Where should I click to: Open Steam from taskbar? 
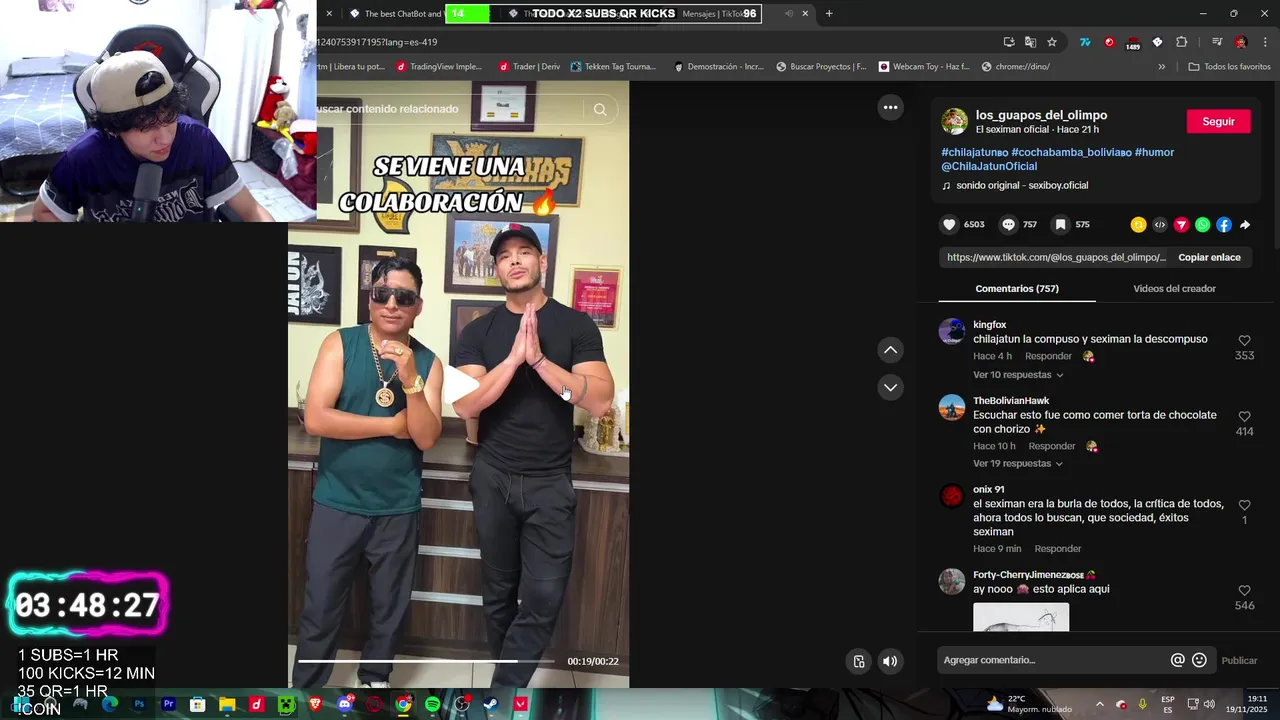pos(491,704)
